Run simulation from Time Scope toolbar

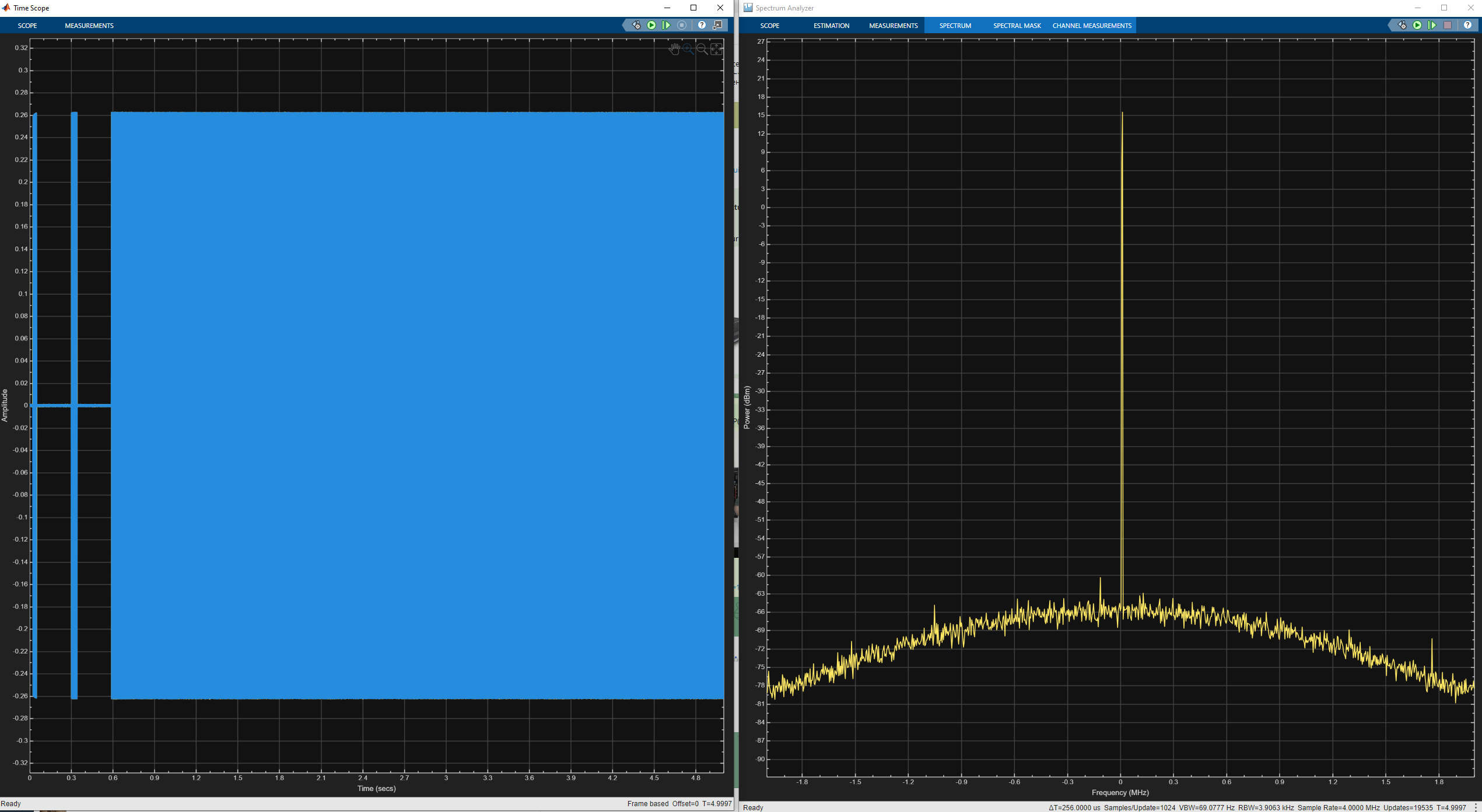click(x=651, y=25)
